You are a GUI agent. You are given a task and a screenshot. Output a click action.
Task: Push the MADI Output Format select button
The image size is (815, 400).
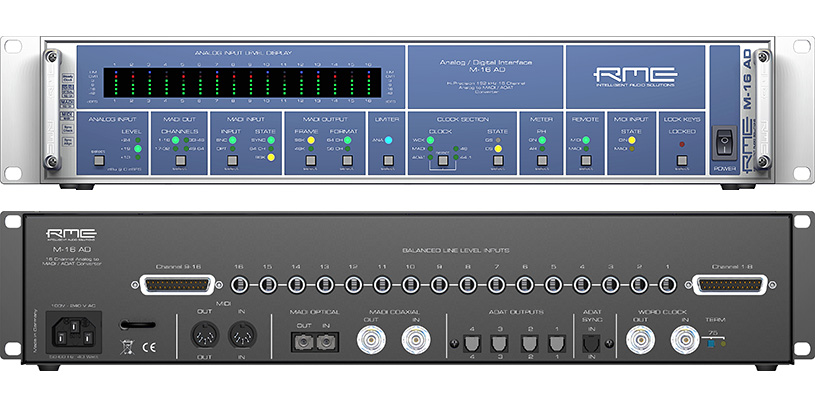tap(347, 161)
